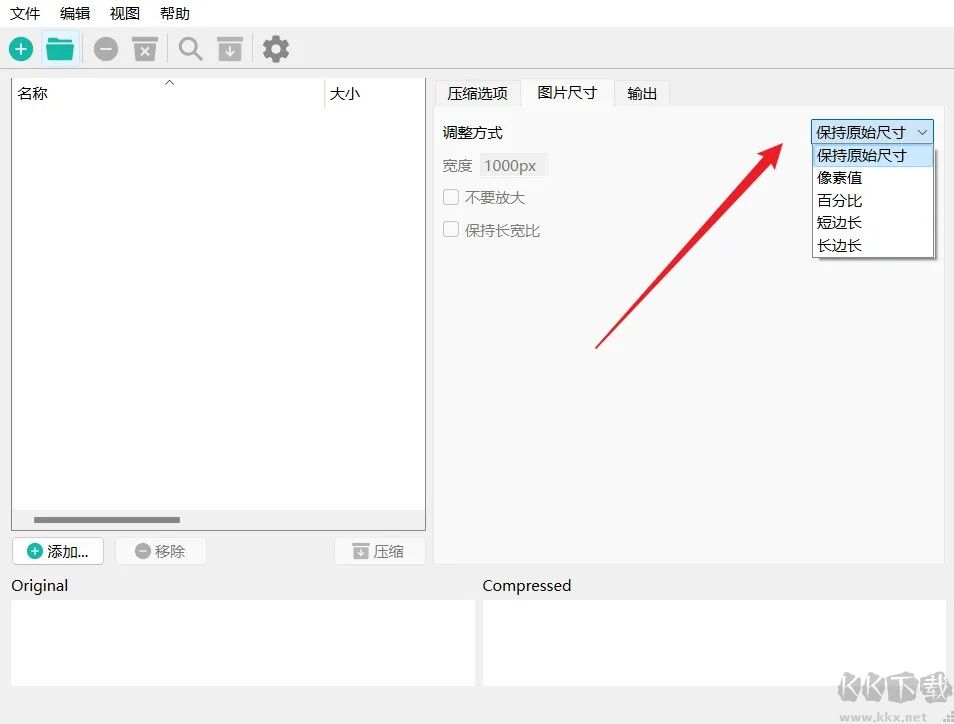Click the Original preview area
The width and height of the screenshot is (954, 724).
pos(243,643)
